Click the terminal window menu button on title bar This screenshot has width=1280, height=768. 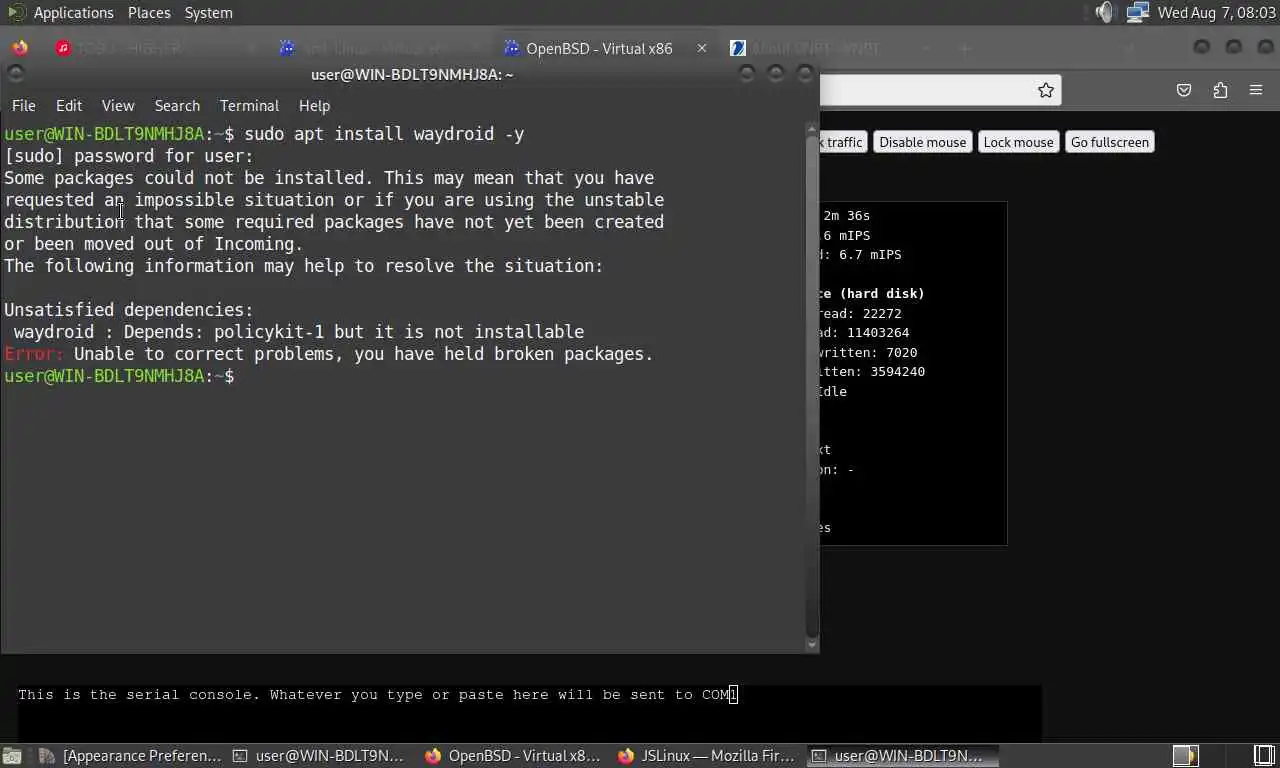click(x=14, y=74)
